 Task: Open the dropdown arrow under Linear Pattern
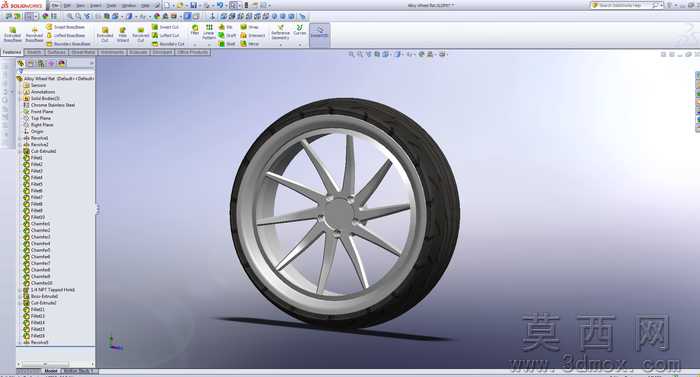tap(209, 45)
